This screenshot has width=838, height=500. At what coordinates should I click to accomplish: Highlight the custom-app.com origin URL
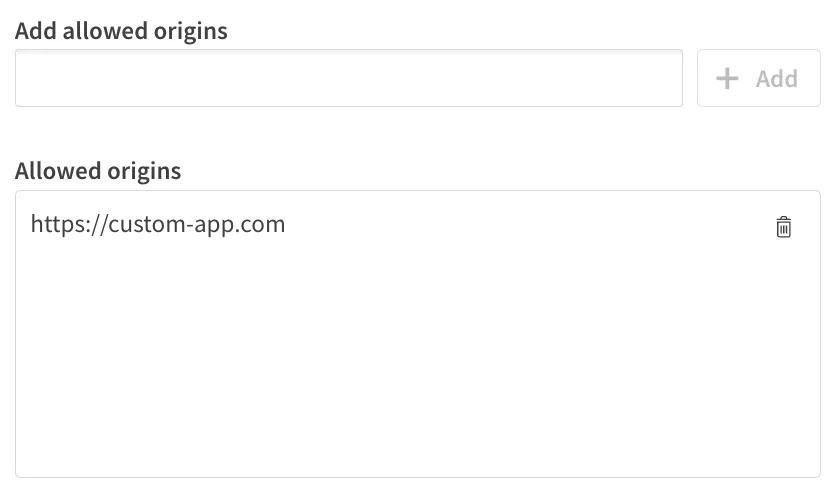158,224
